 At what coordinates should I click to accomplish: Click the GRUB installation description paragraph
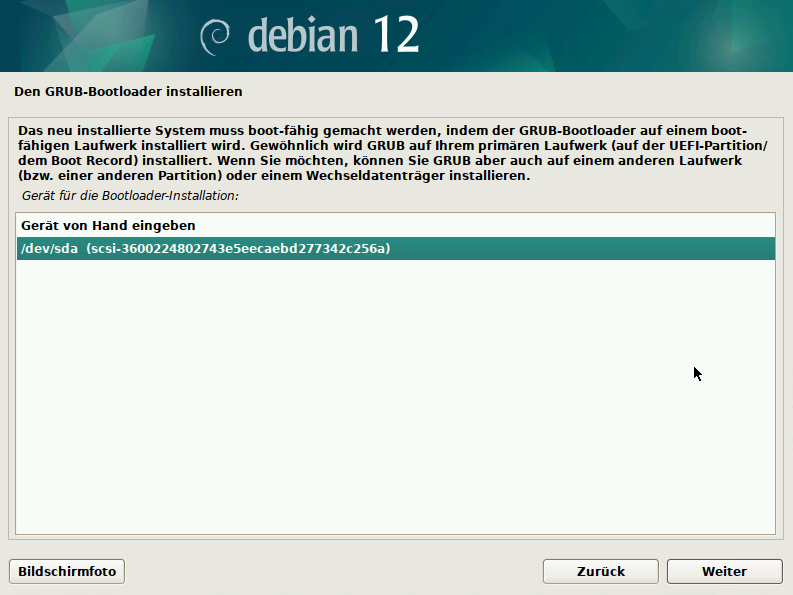393,153
